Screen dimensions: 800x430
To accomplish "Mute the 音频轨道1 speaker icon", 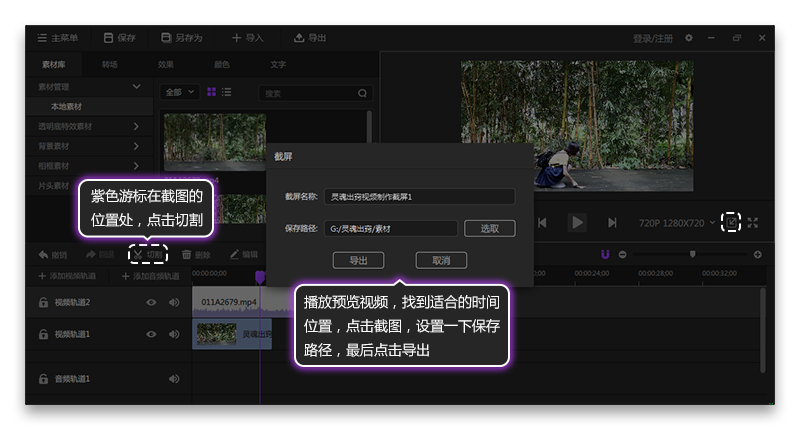I will tap(174, 379).
